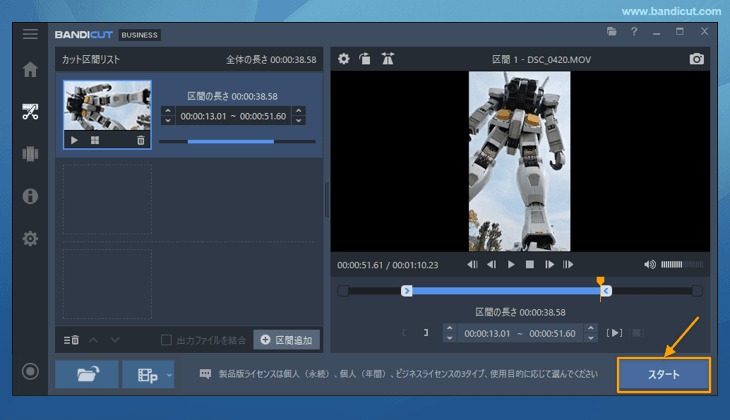The image size is (730, 420).
Task: Click the start time field in the segment list
Action: tap(203, 116)
